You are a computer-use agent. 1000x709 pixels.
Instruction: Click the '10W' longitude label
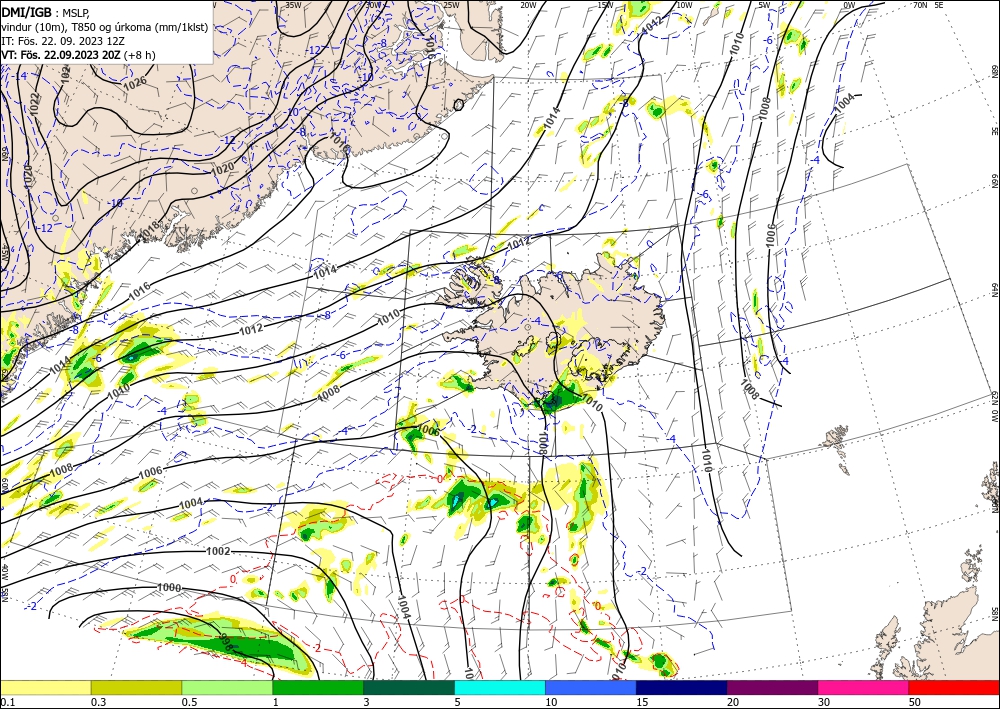684,5
